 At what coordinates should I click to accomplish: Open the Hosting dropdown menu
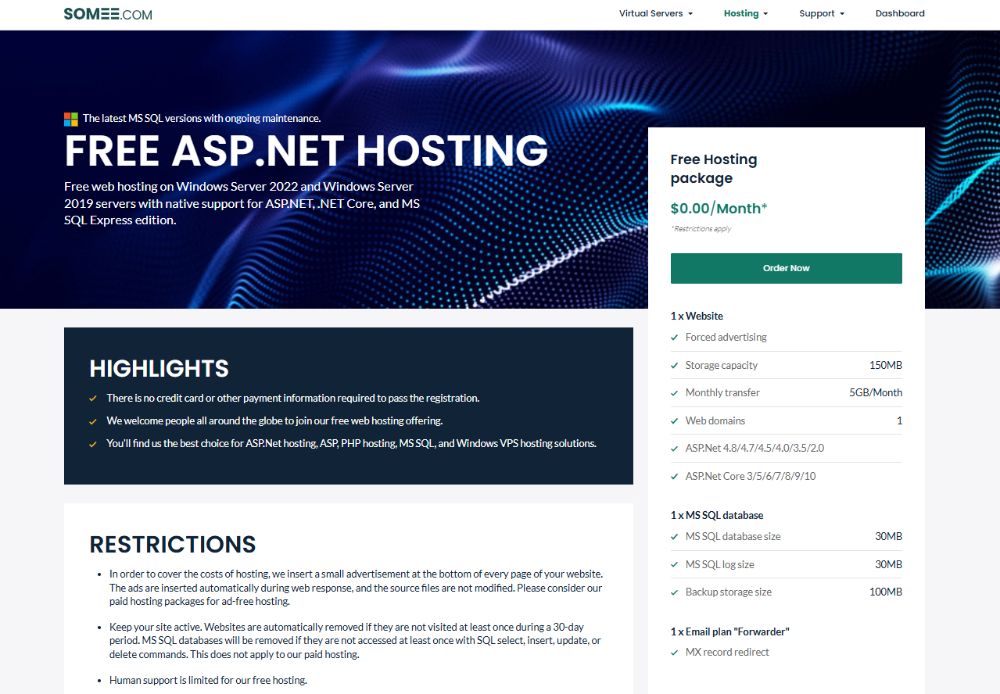pyautogui.click(x=745, y=14)
